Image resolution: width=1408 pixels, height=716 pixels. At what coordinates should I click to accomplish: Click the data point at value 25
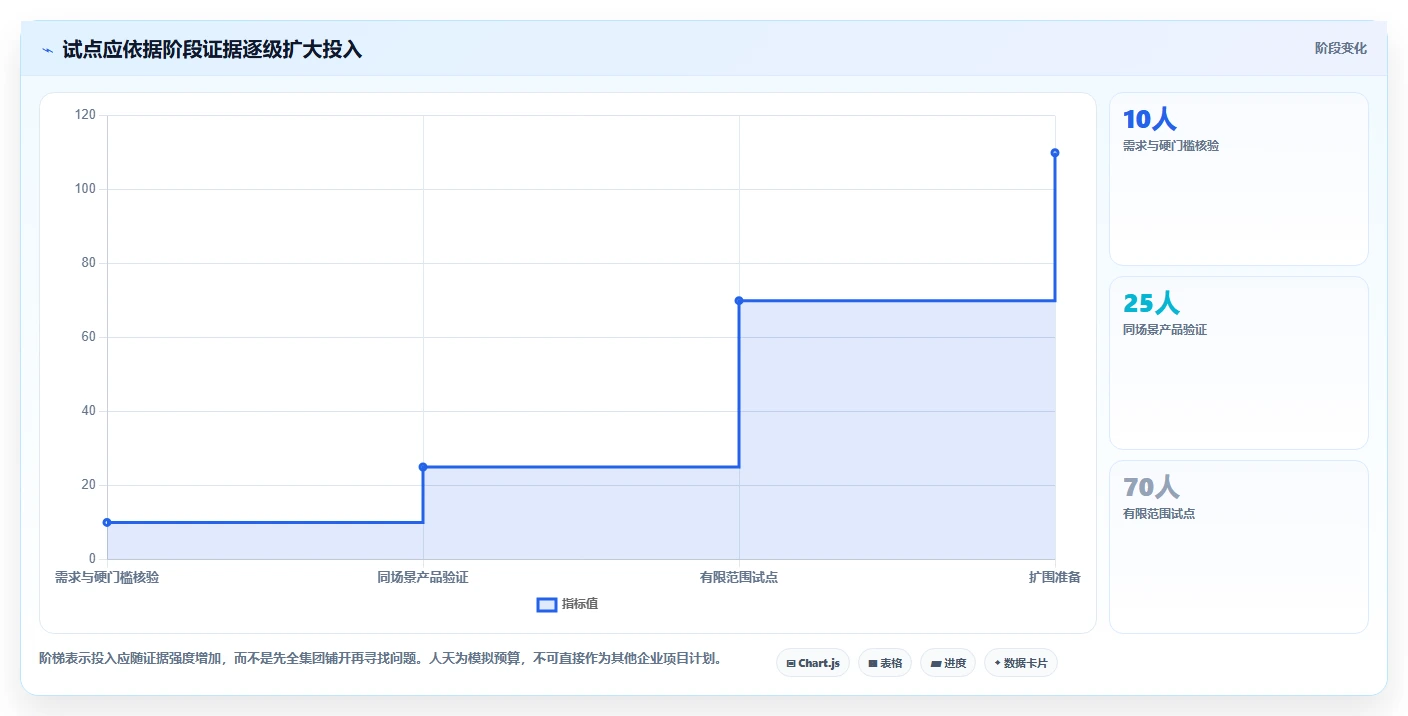pos(423,467)
